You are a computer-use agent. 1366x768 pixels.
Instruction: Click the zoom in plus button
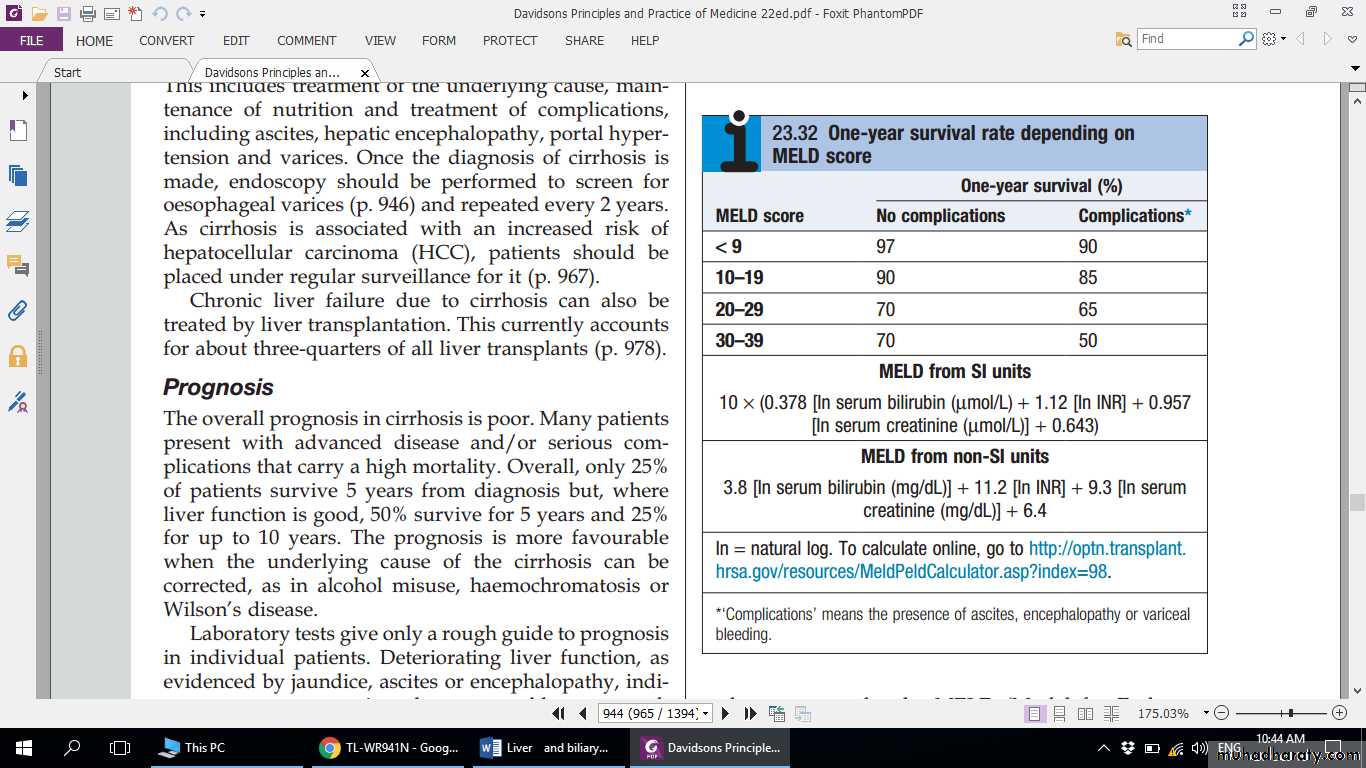(x=1340, y=713)
